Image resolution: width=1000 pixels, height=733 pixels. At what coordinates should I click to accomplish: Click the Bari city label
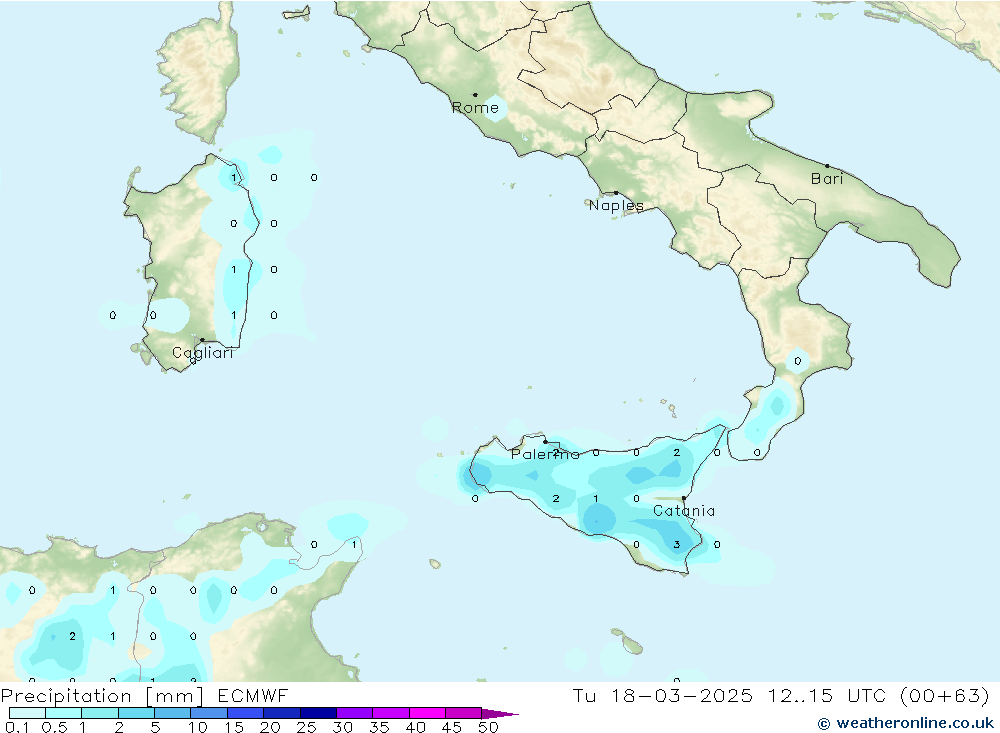click(827, 179)
